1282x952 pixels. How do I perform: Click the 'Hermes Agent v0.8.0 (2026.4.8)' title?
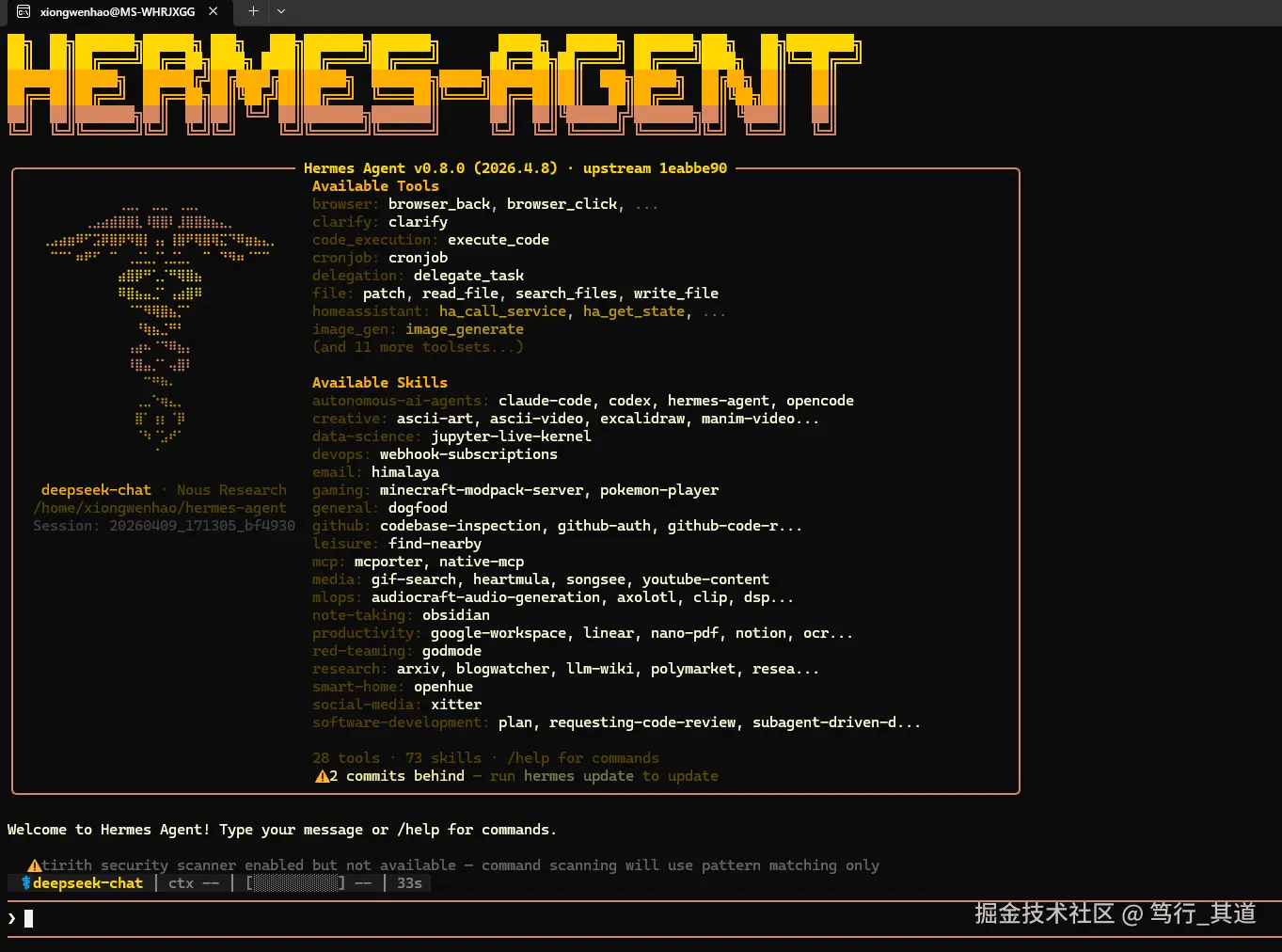(431, 168)
